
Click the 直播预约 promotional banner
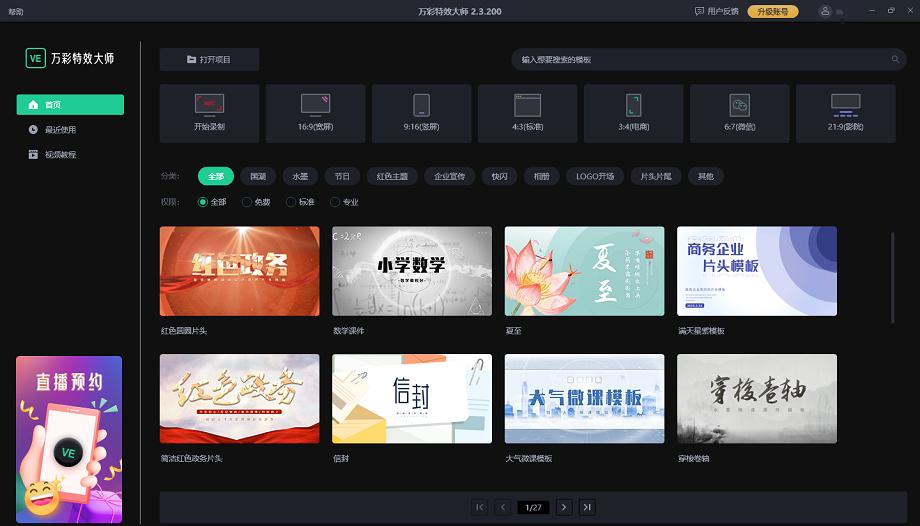pyautogui.click(x=69, y=439)
